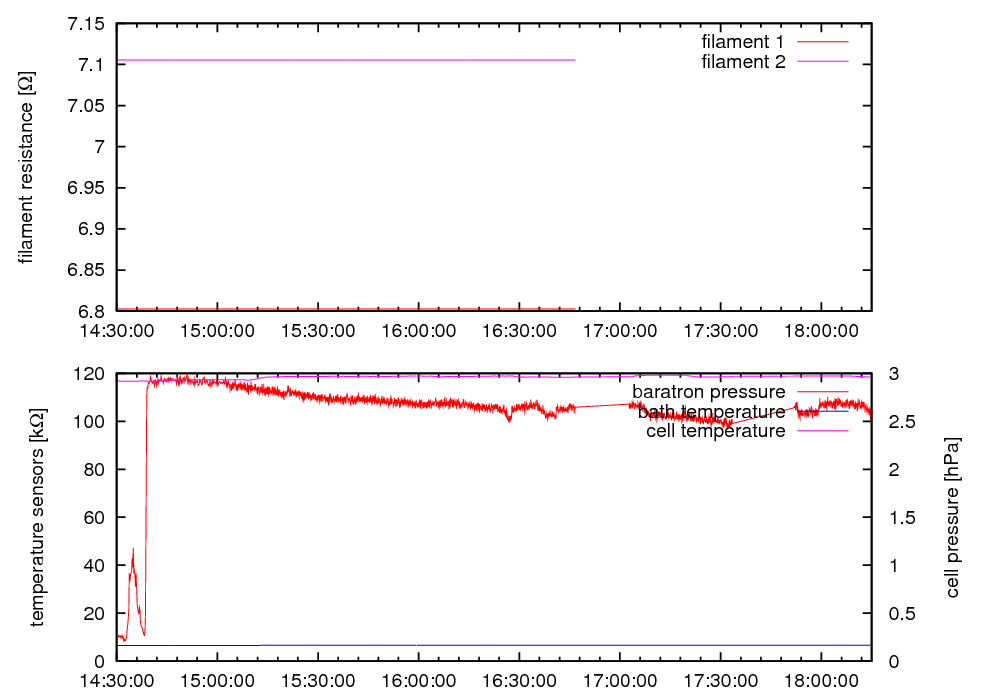
Task: Pick the magenta cell temperature legend line sample
Action: coord(821,431)
